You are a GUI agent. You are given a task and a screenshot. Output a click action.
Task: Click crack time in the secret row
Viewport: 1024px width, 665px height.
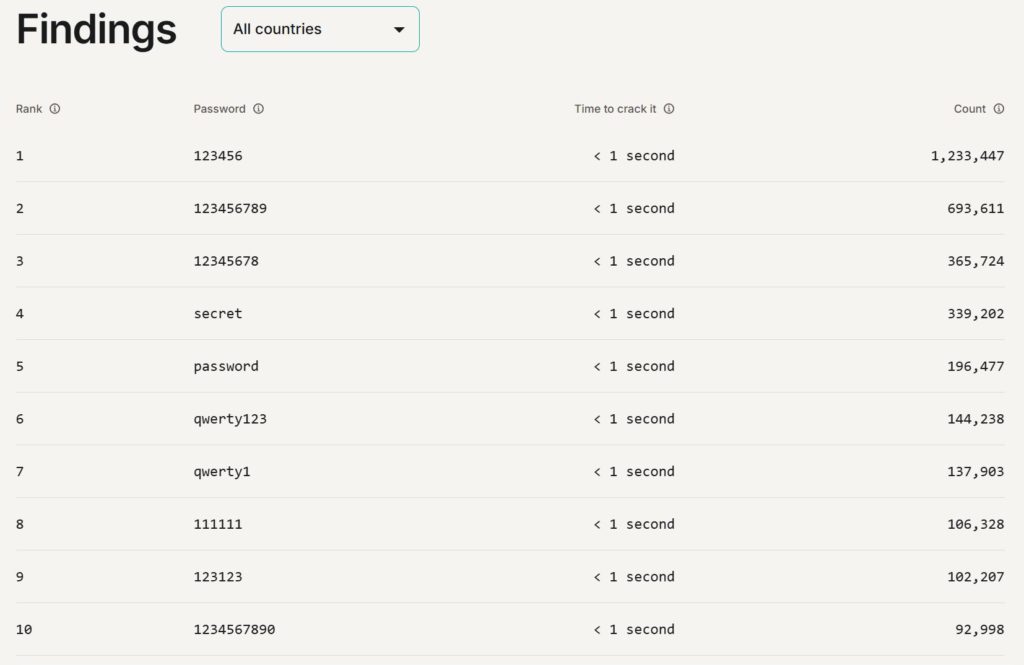click(x=634, y=314)
